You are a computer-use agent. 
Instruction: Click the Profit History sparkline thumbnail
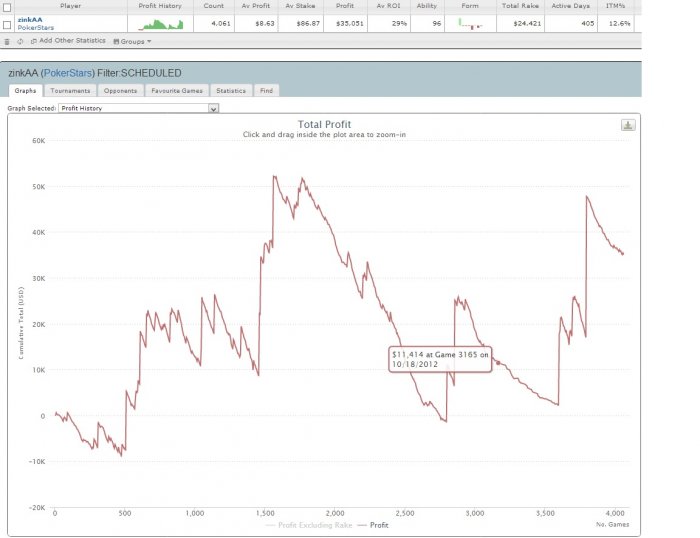[161, 24]
